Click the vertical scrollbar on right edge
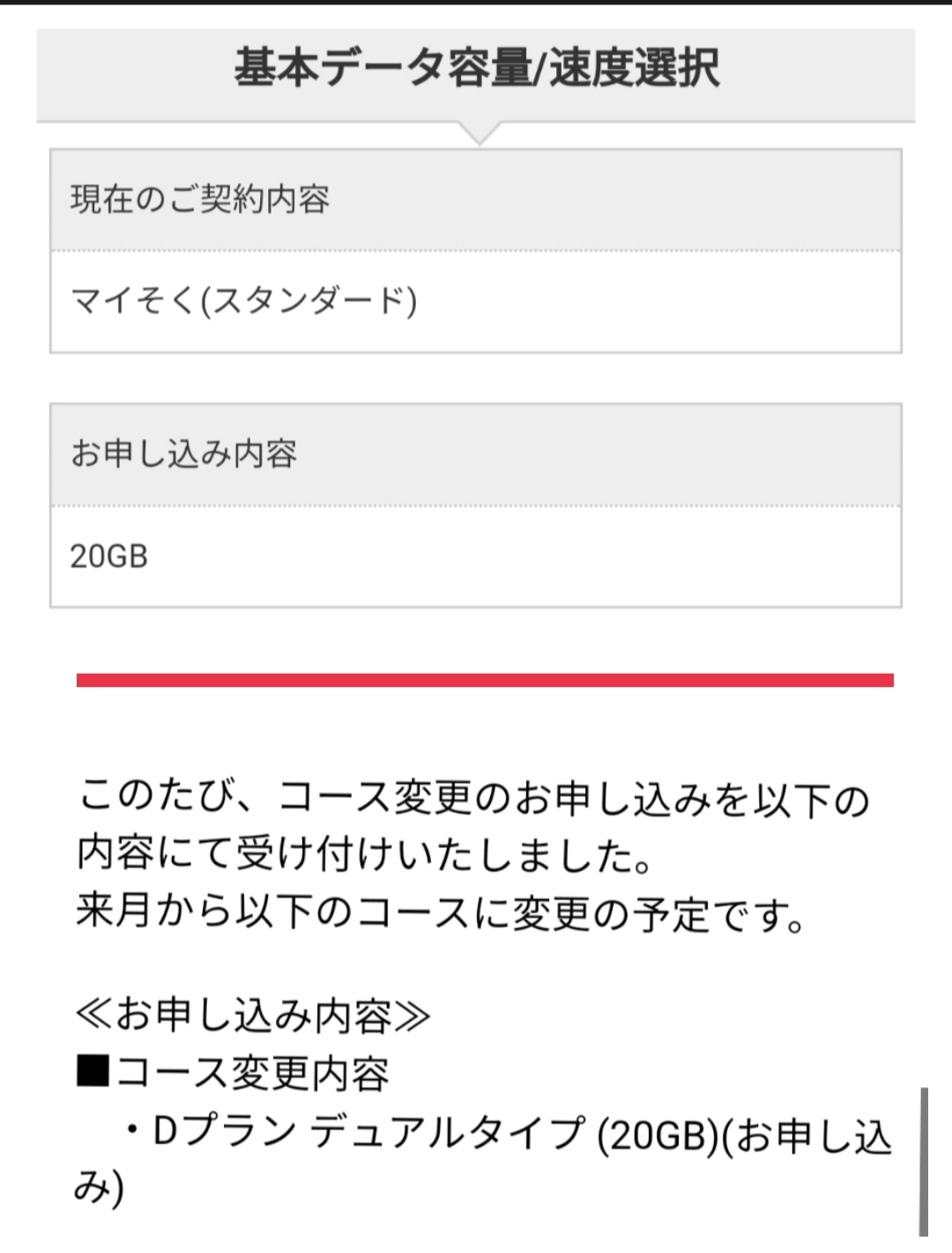The height and width of the screenshot is (1253, 952). pyautogui.click(x=923, y=1160)
